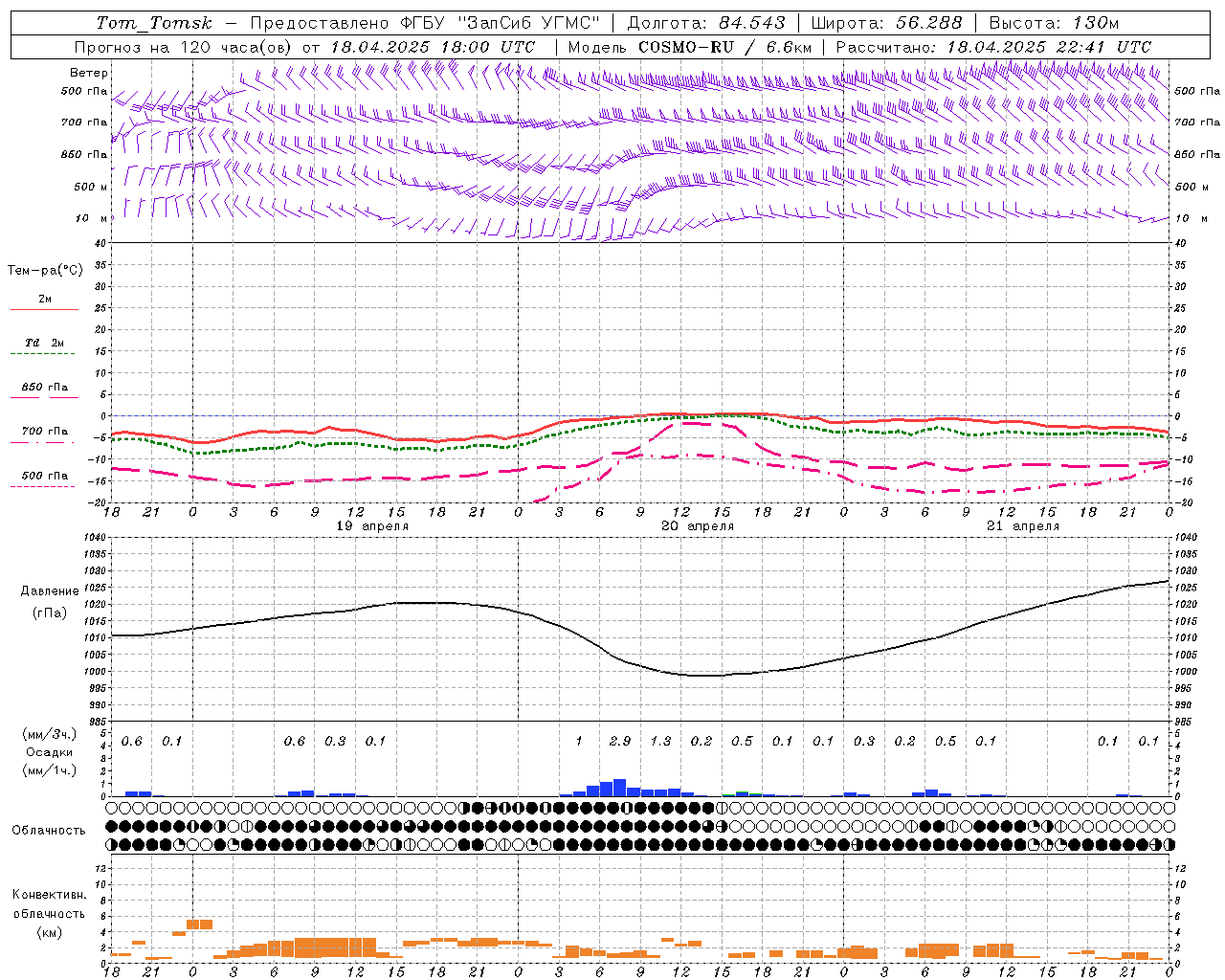The image size is (1225, 980).
Task: Click the Широта: 56.288 value
Action: point(886,23)
